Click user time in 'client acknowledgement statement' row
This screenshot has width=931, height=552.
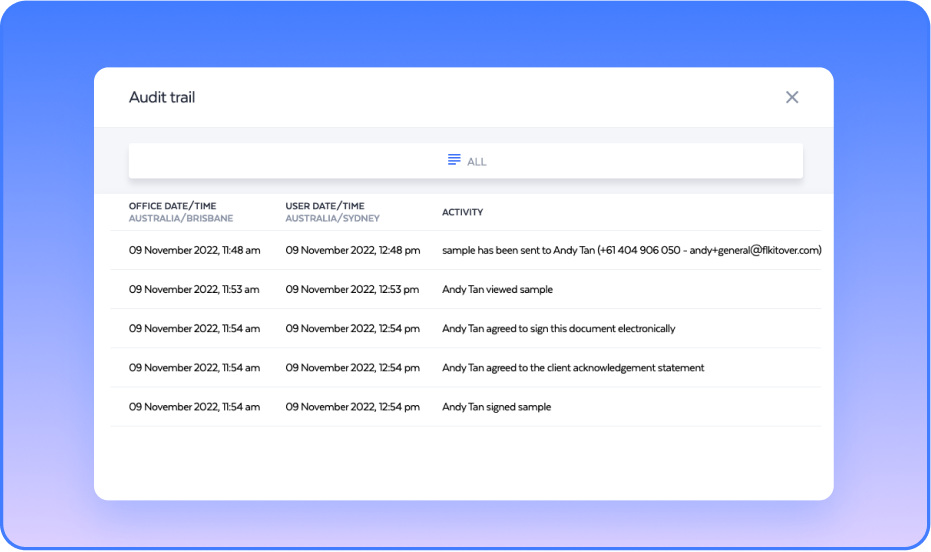tap(353, 368)
